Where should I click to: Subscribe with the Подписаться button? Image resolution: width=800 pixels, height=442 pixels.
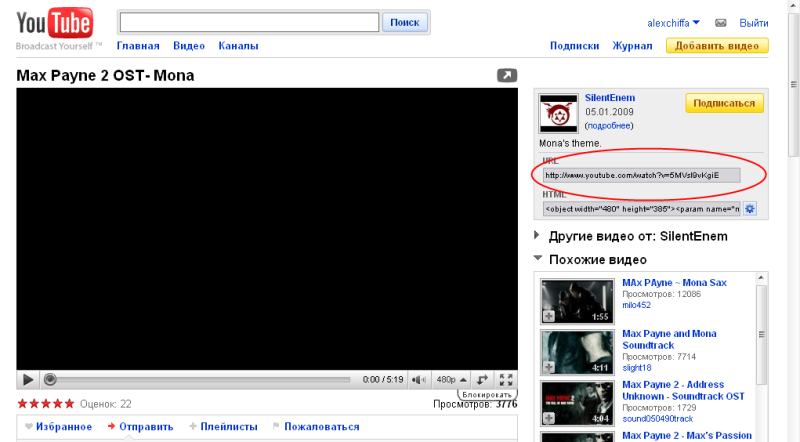click(724, 103)
